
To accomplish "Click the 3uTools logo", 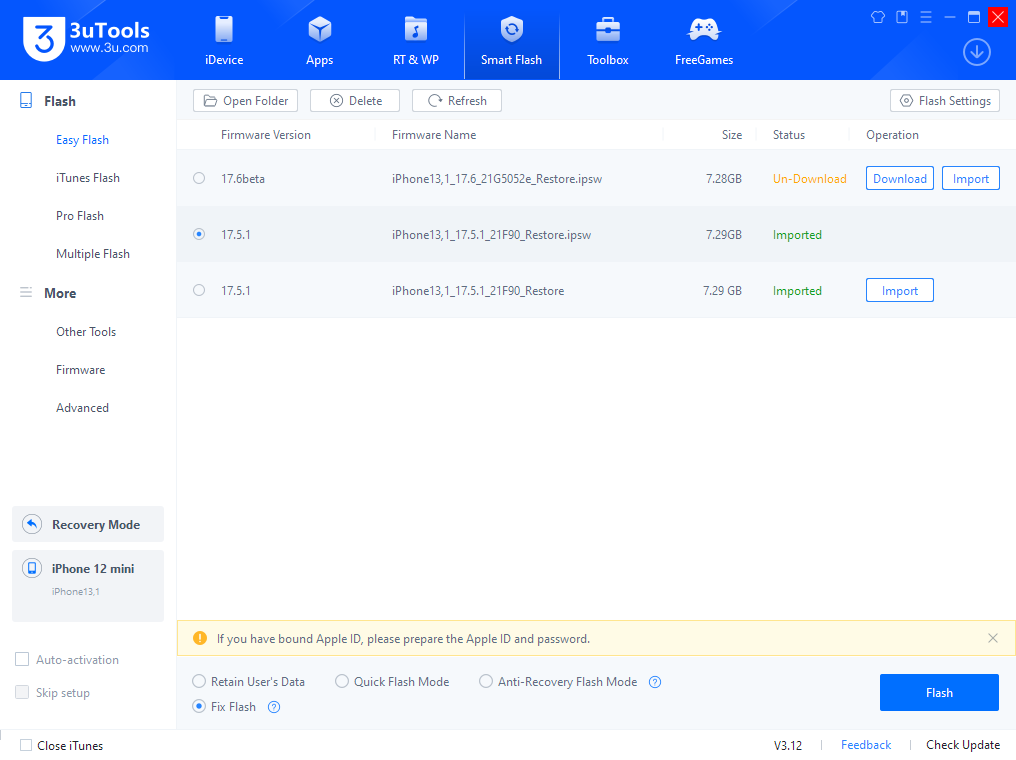I will click(x=86, y=39).
